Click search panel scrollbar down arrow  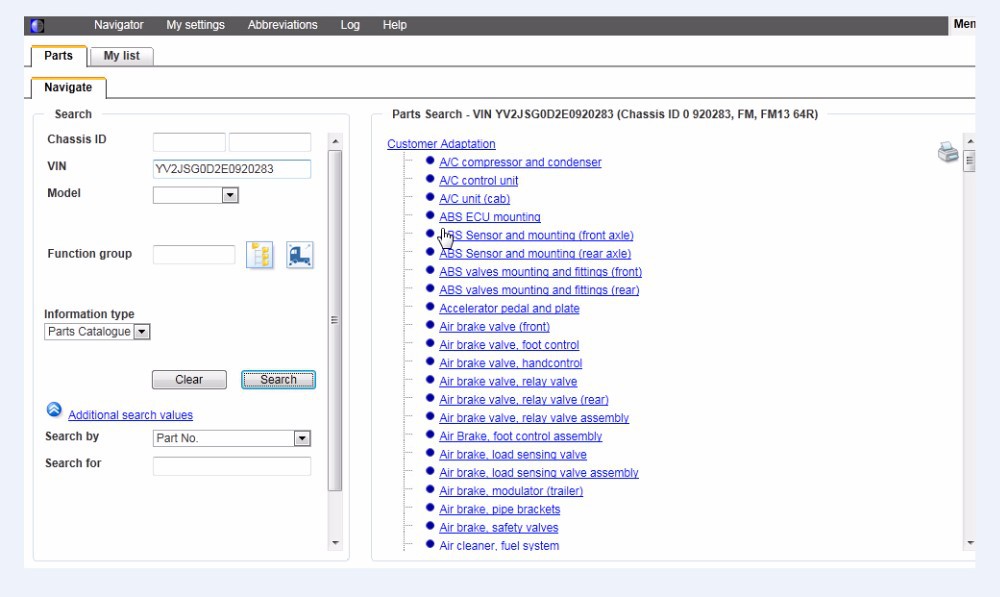pyautogui.click(x=335, y=543)
